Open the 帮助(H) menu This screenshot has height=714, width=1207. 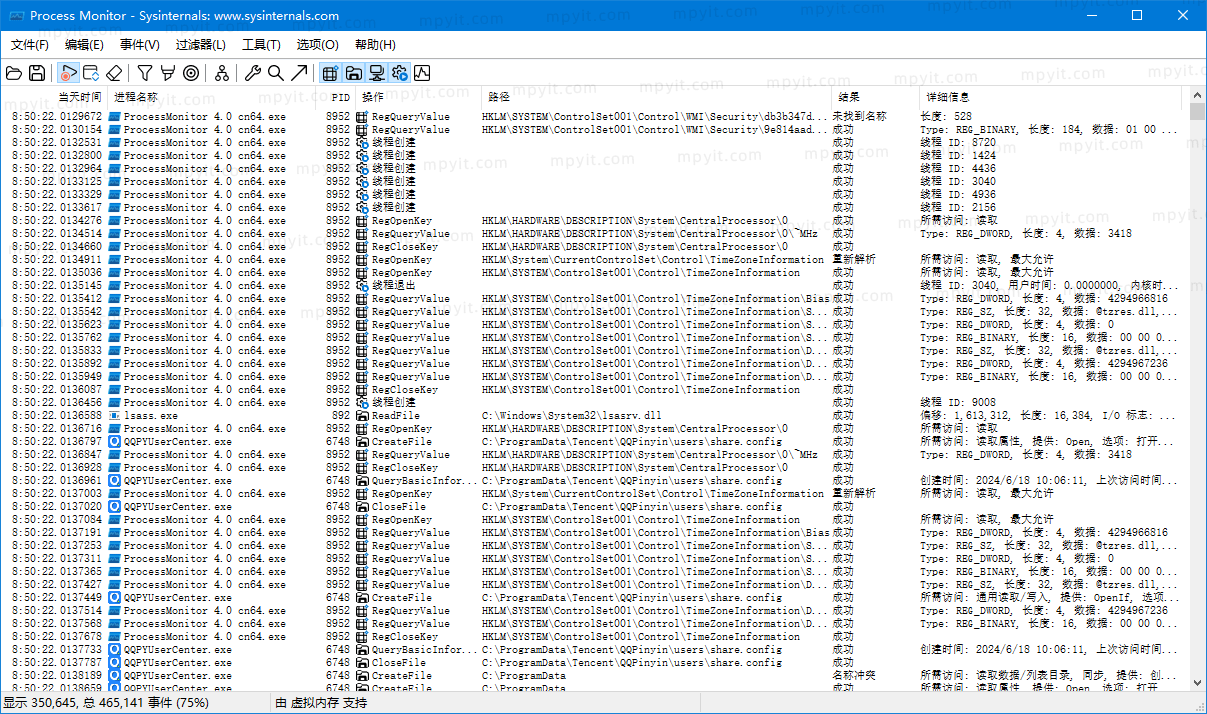tap(375, 45)
